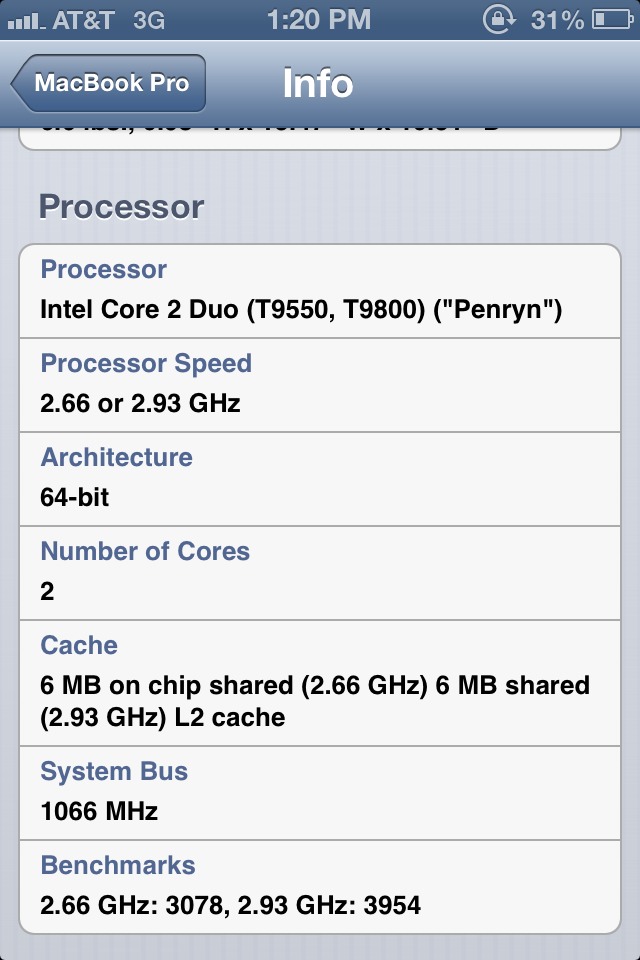Tap the 3G network indicator

[x=149, y=20]
